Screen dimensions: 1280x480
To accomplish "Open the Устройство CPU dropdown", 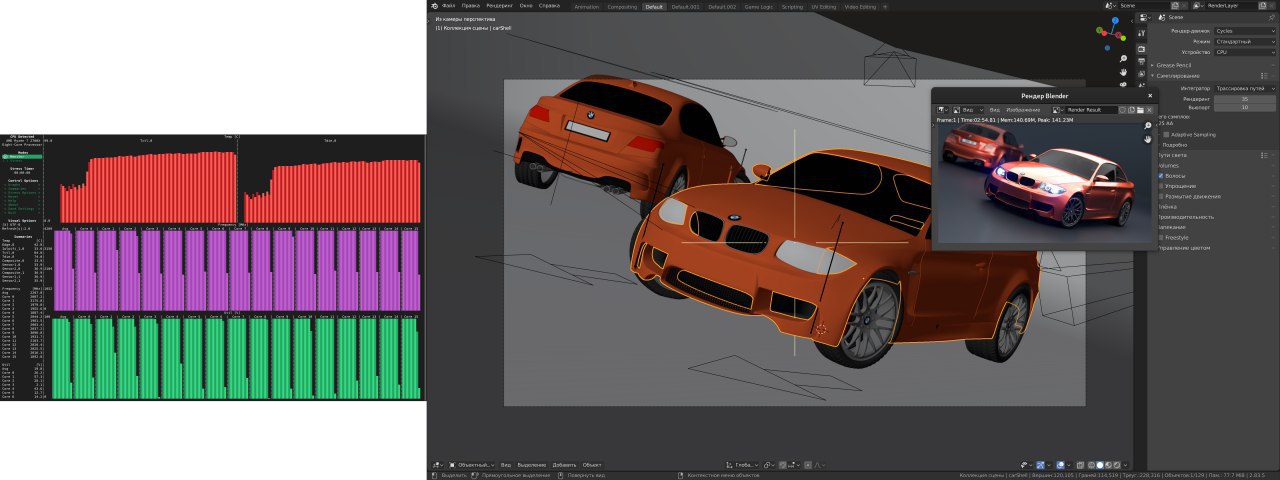I will (x=1244, y=52).
